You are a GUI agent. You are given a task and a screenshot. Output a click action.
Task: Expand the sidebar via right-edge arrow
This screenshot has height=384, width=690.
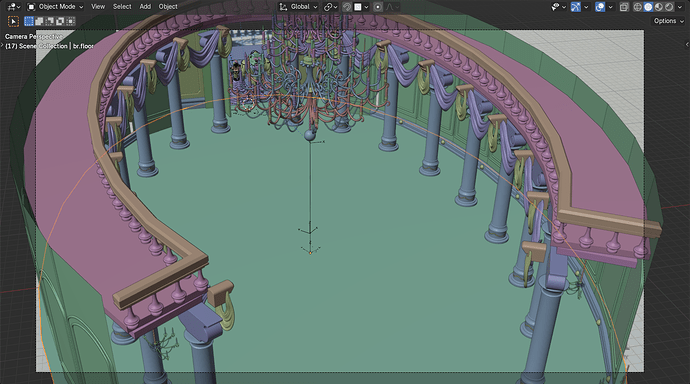point(687,44)
